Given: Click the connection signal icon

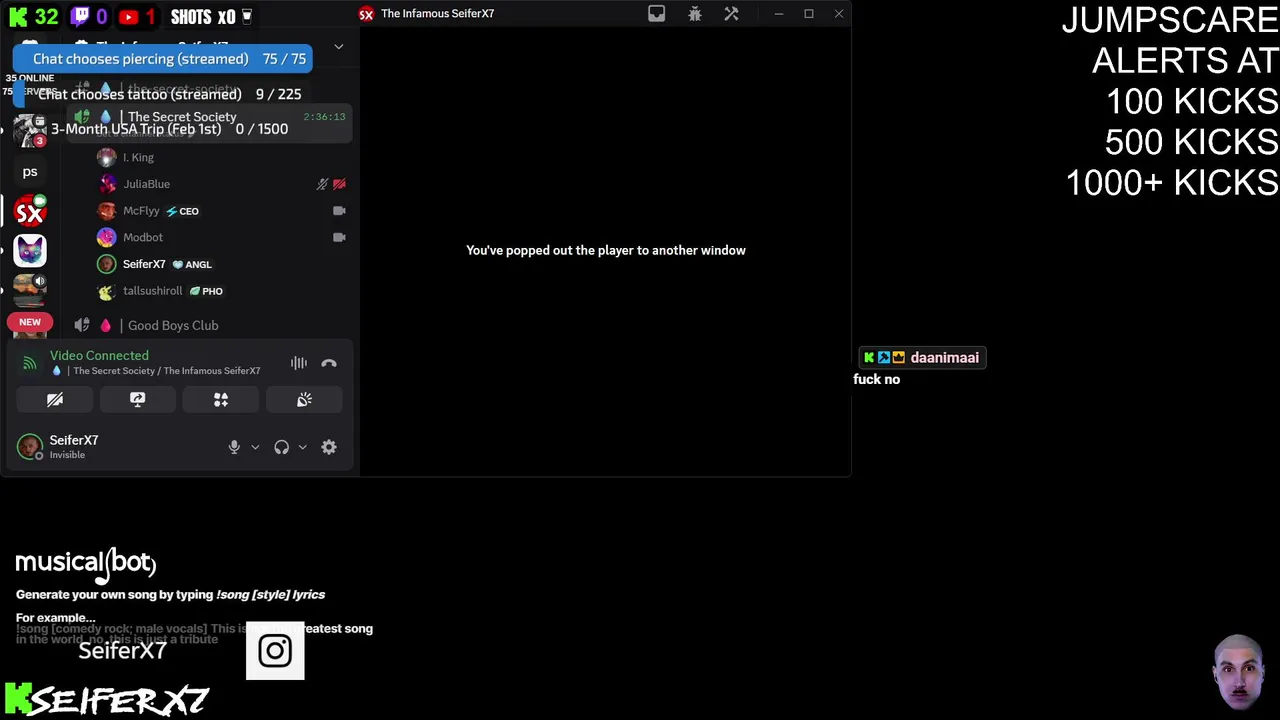Looking at the screenshot, I should click(30, 363).
